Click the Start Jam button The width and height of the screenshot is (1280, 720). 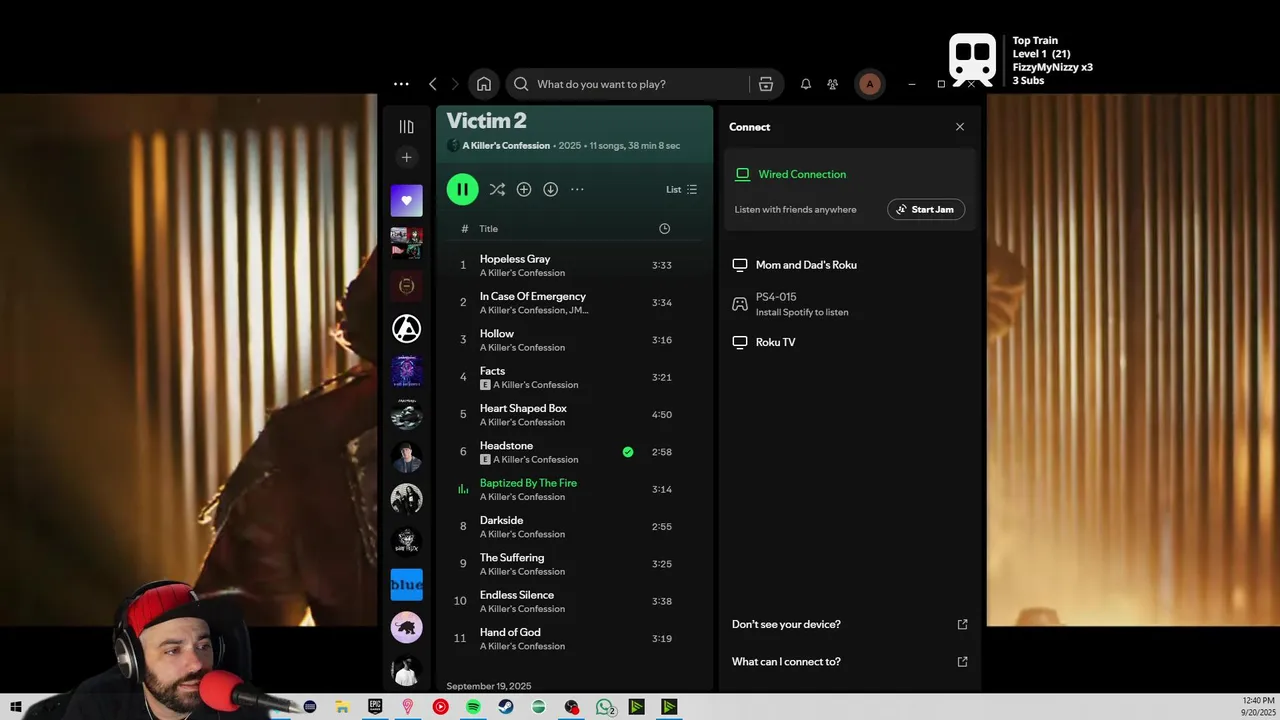926,209
